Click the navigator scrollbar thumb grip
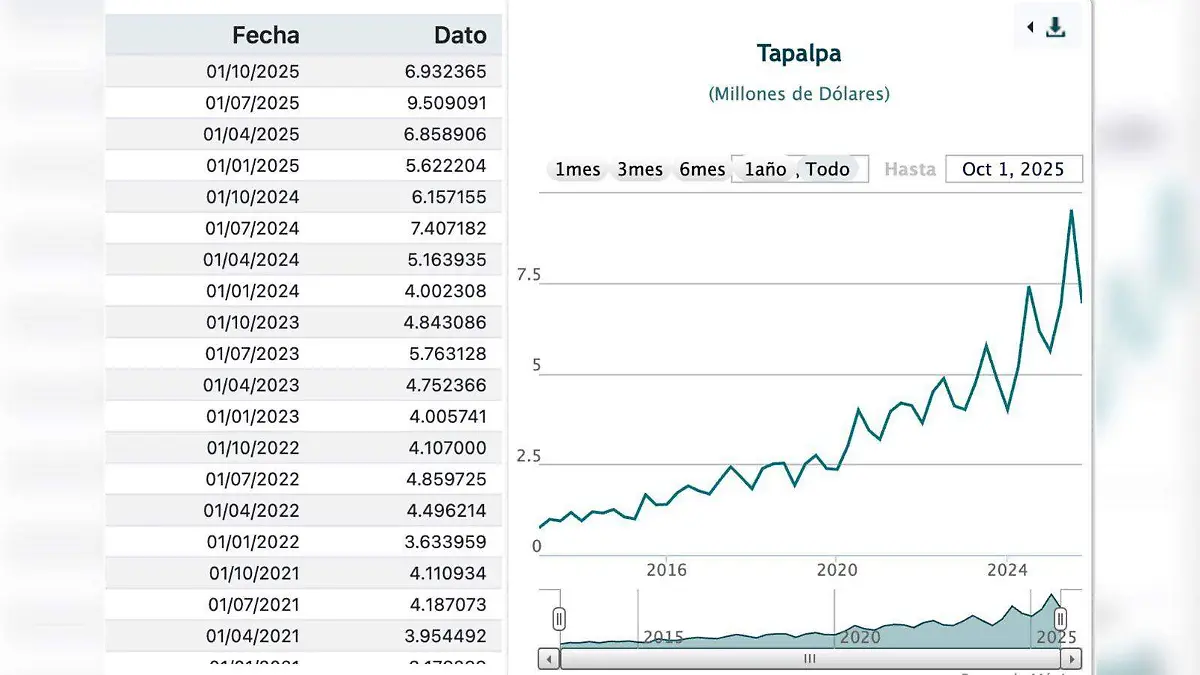The height and width of the screenshot is (675, 1200). pos(810,659)
